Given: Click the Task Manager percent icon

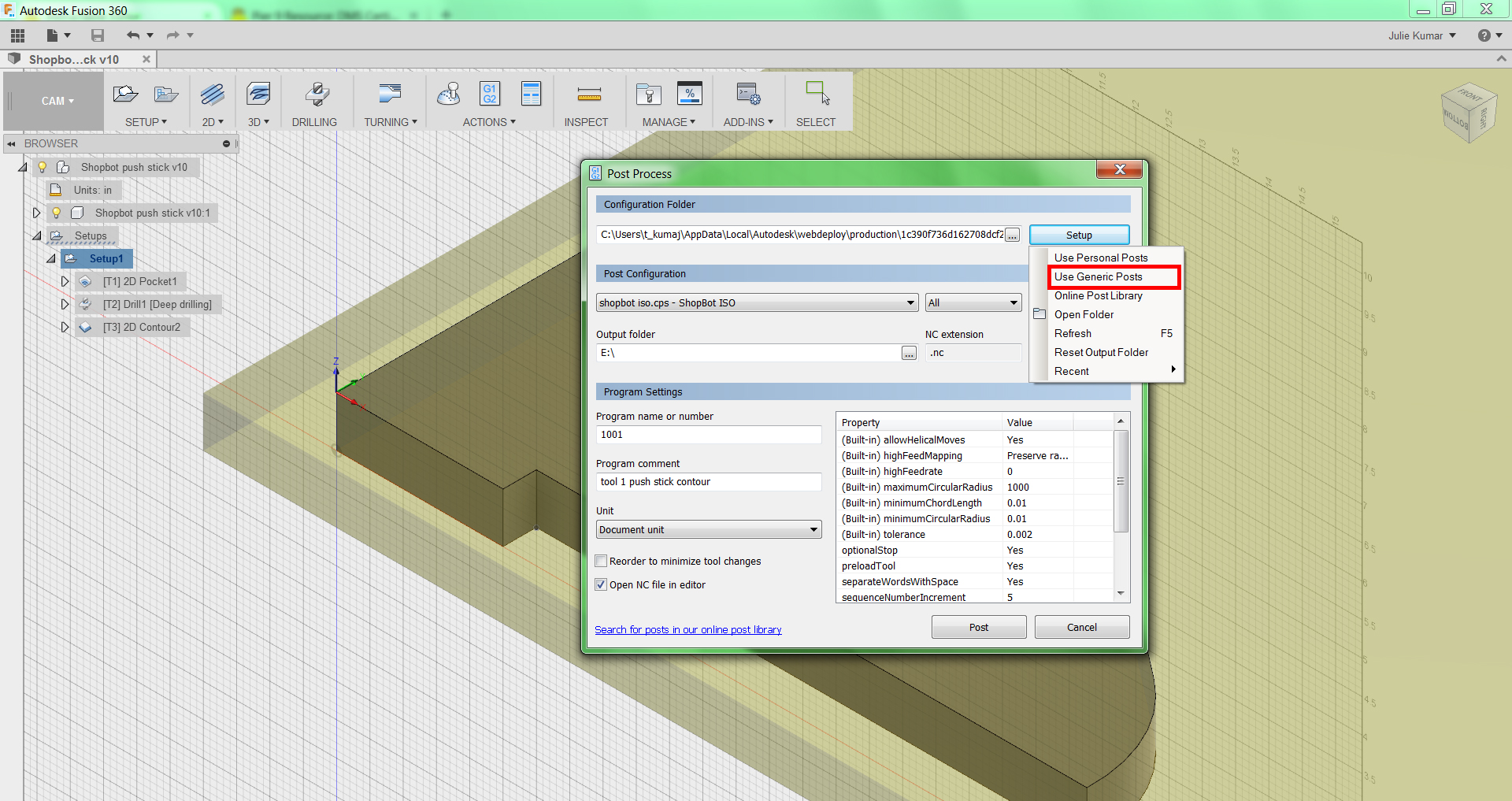Looking at the screenshot, I should 690,94.
